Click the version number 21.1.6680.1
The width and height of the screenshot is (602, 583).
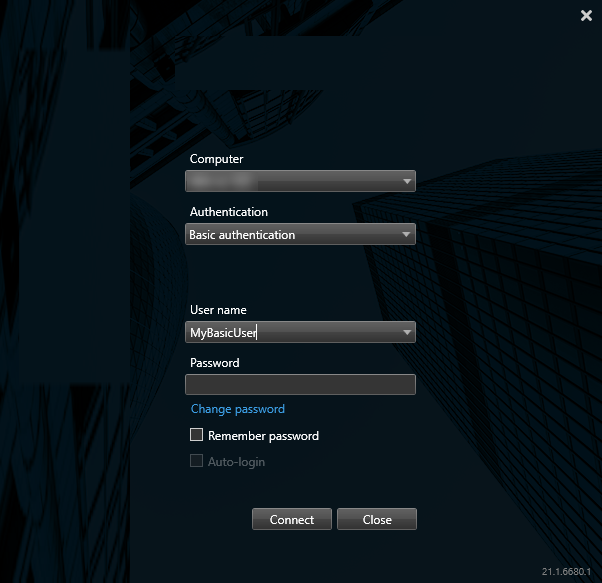coord(567,571)
